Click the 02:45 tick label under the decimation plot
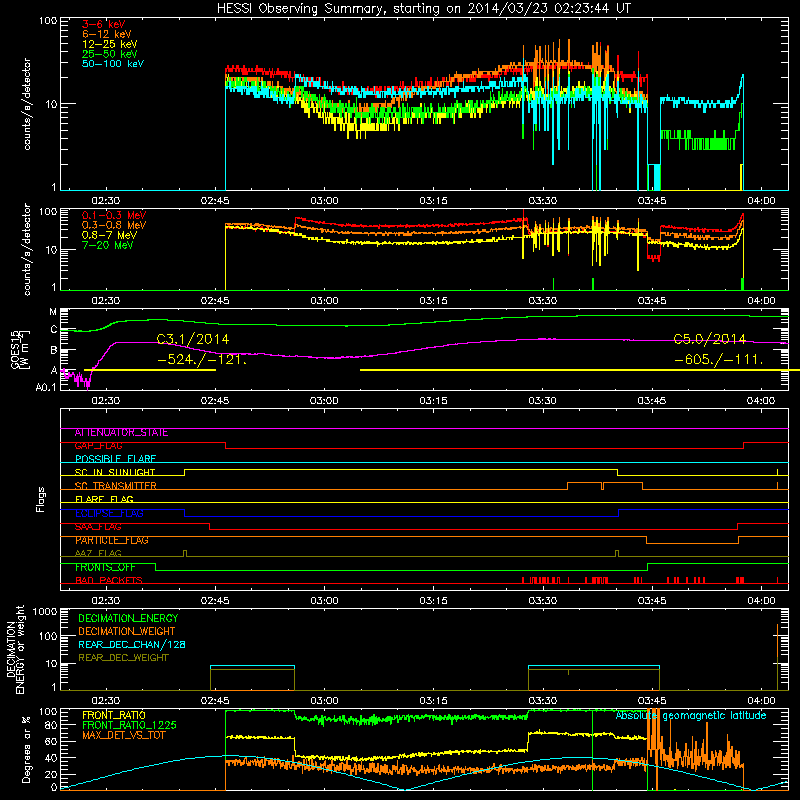Image resolution: width=800 pixels, height=800 pixels. click(215, 701)
